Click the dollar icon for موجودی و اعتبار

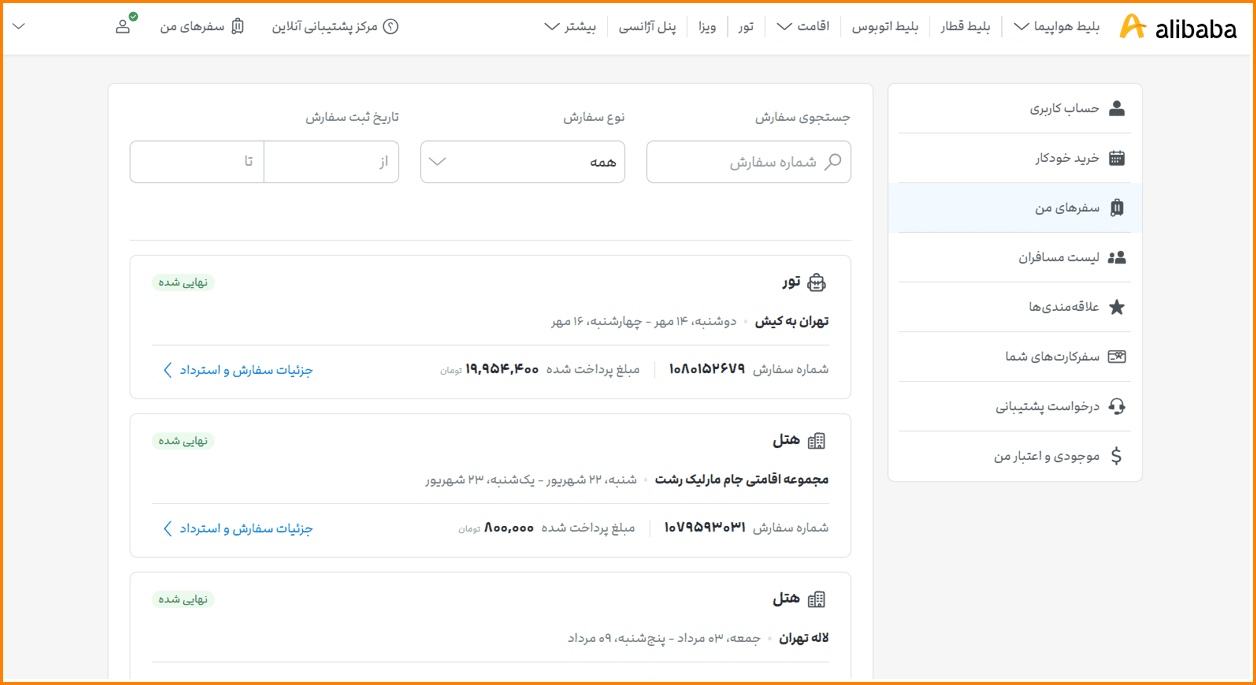[1117, 456]
